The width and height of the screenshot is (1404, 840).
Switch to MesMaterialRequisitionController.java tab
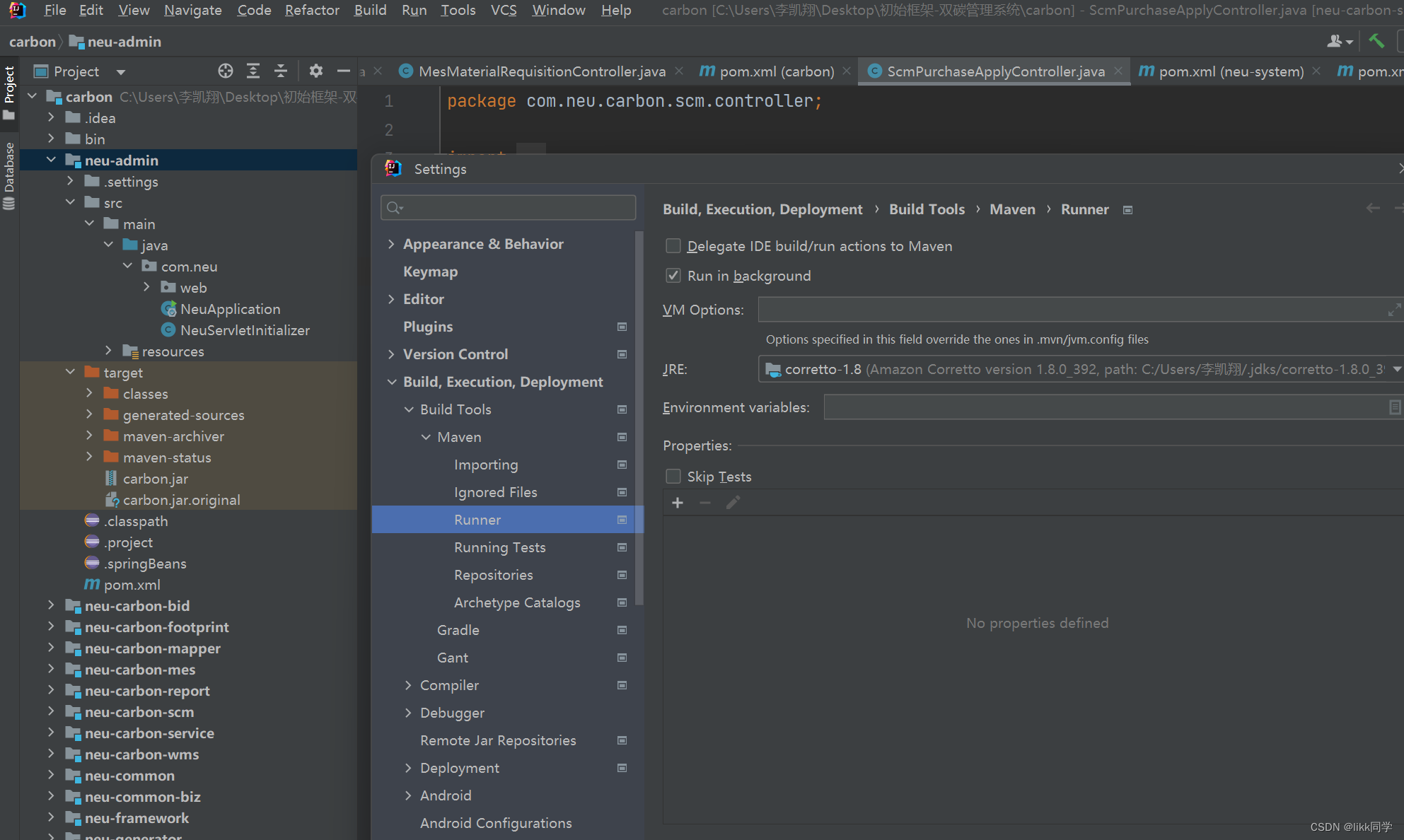point(541,71)
